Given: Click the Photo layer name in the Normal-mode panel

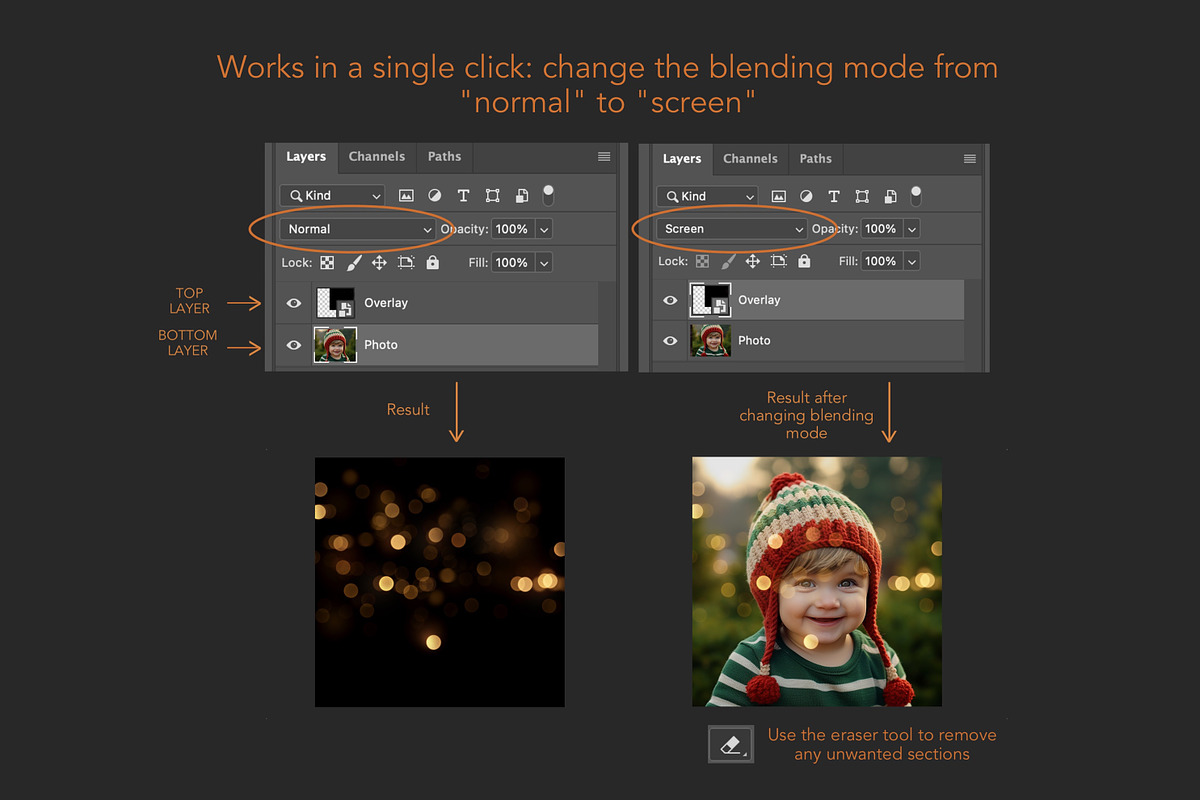Looking at the screenshot, I should tap(381, 345).
